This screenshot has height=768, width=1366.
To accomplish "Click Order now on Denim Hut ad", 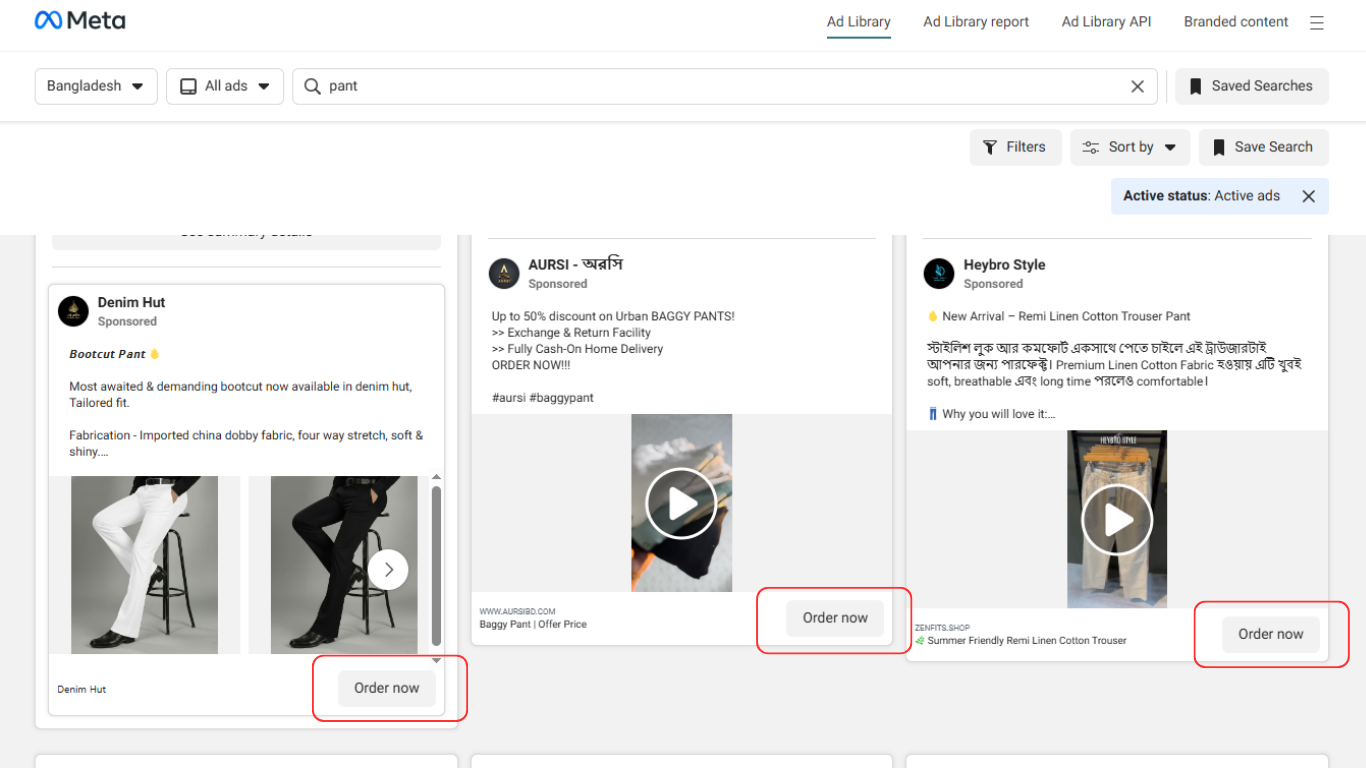I will (x=387, y=689).
